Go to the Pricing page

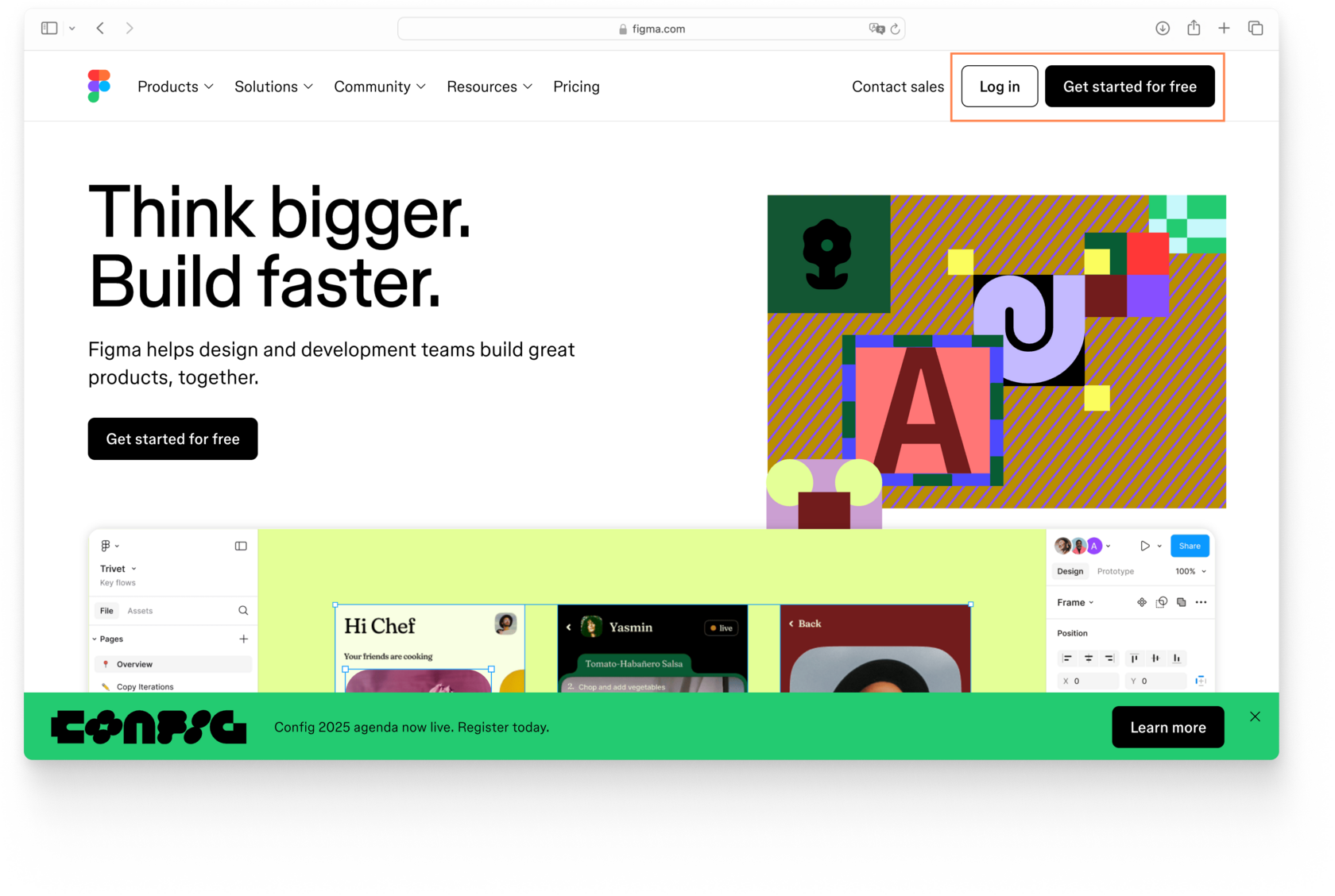[x=576, y=87]
